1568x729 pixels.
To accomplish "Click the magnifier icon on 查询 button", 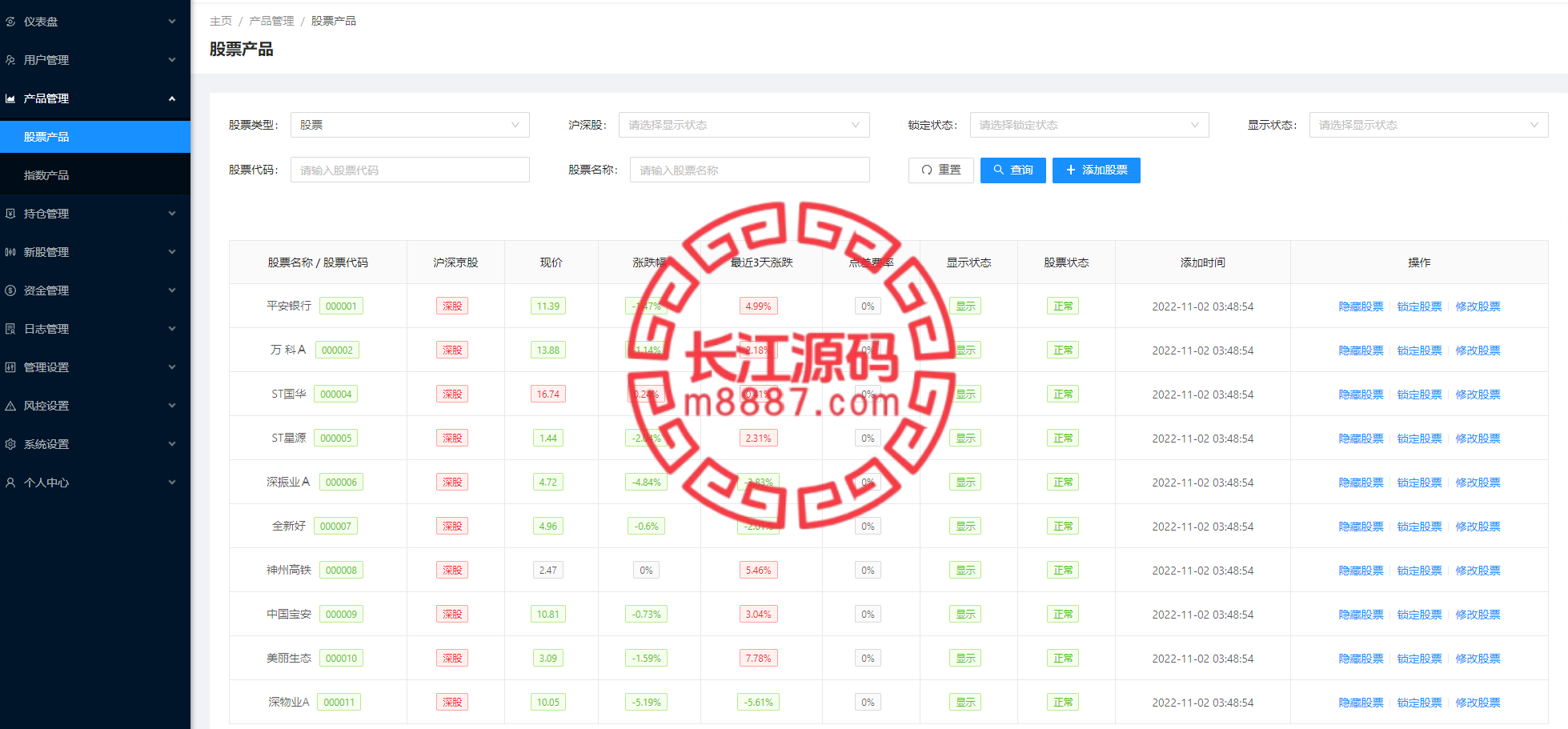I will (998, 170).
